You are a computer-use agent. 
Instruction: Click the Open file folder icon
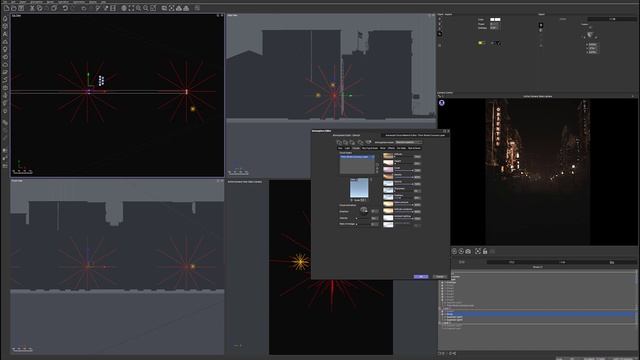click(13, 8)
